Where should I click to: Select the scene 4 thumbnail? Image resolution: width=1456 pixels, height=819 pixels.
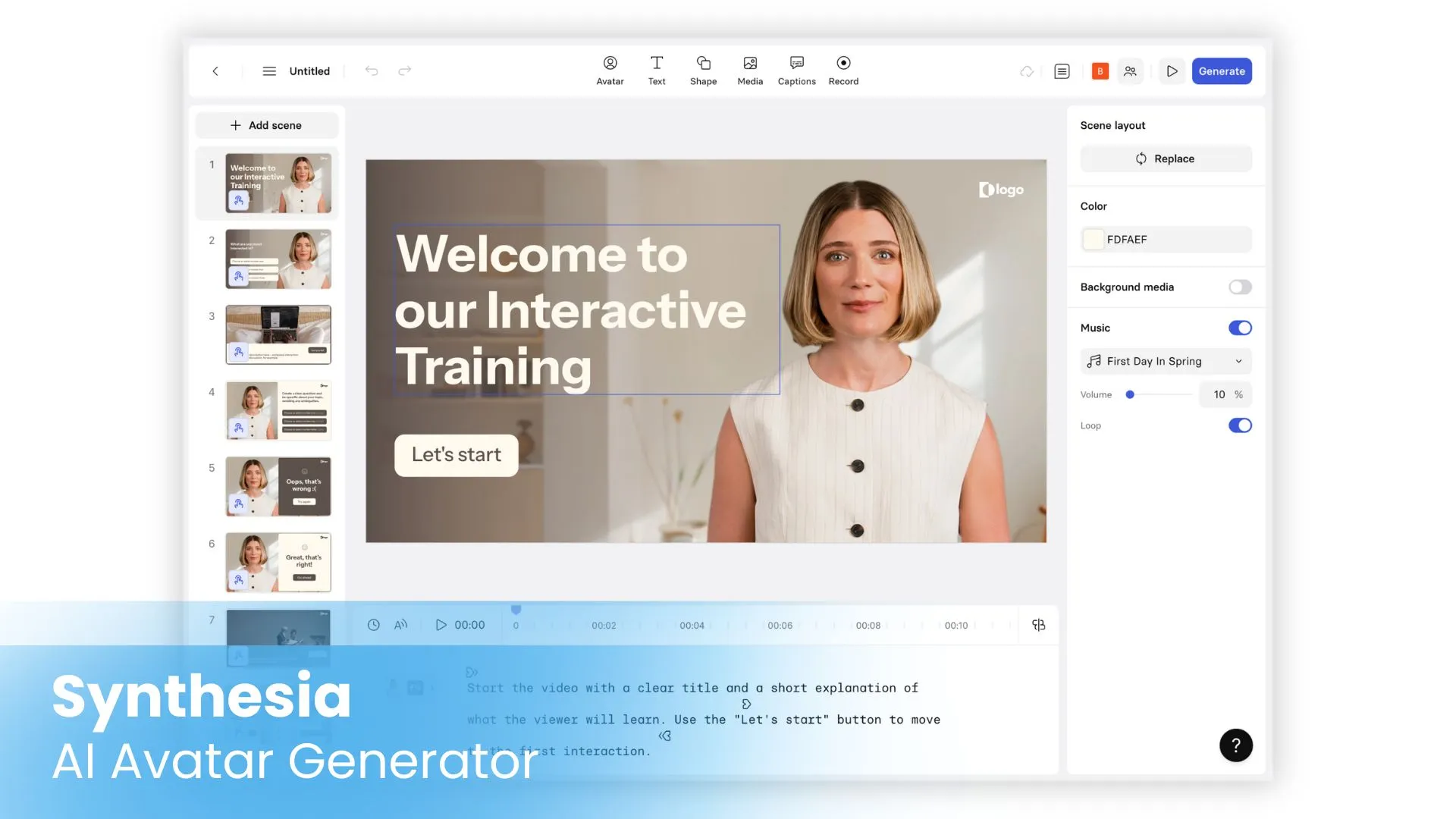pos(278,410)
